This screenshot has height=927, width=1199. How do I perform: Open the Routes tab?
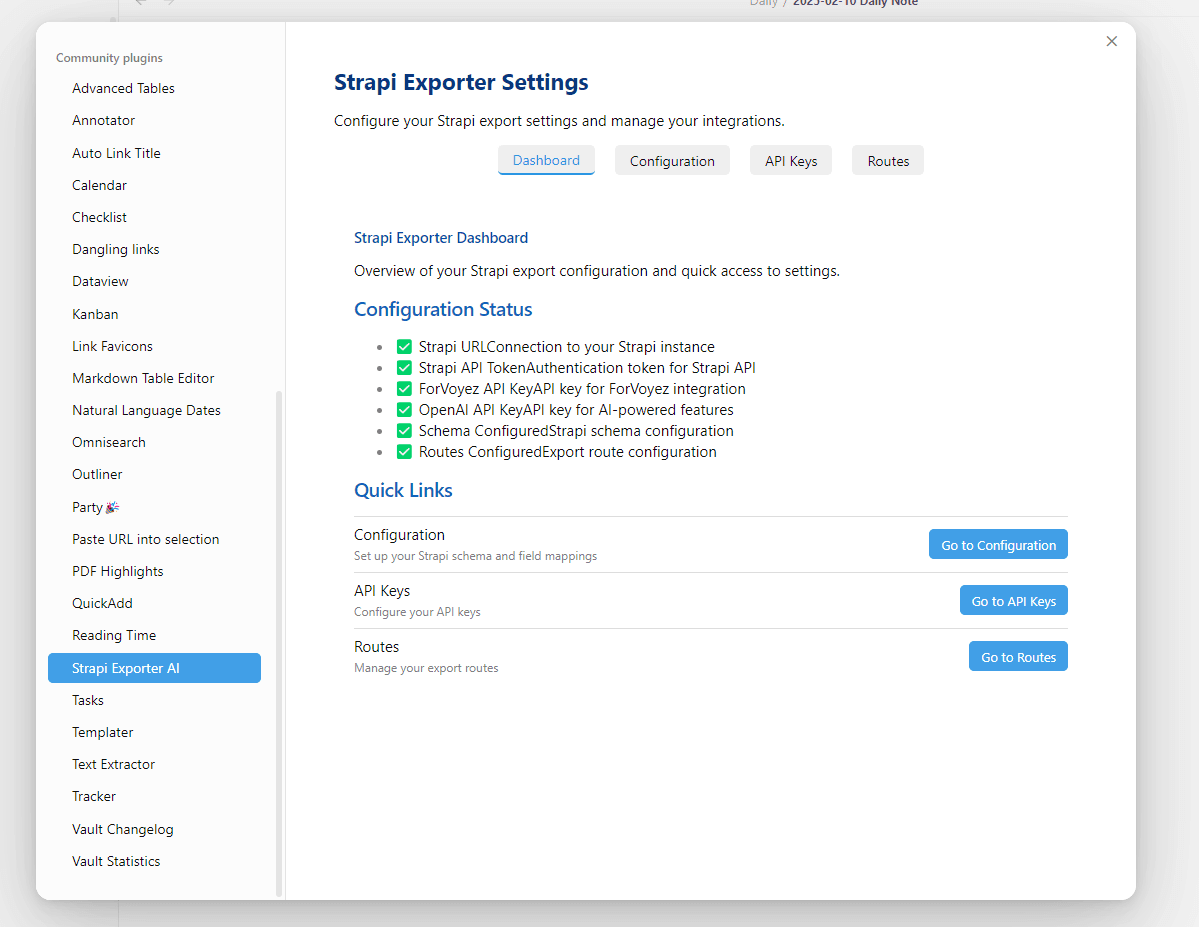(x=888, y=161)
